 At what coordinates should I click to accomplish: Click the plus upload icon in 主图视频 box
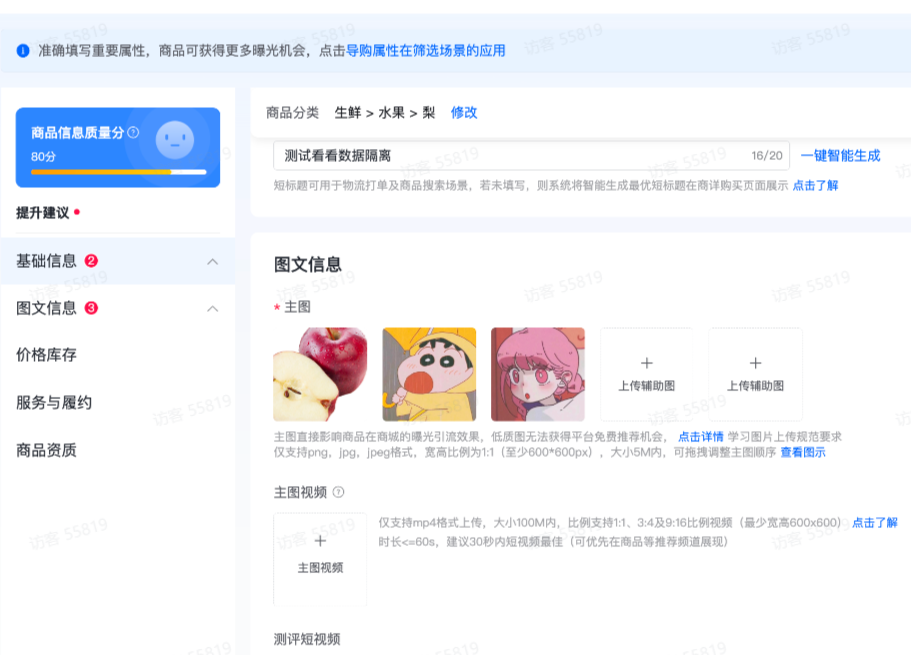click(321, 540)
